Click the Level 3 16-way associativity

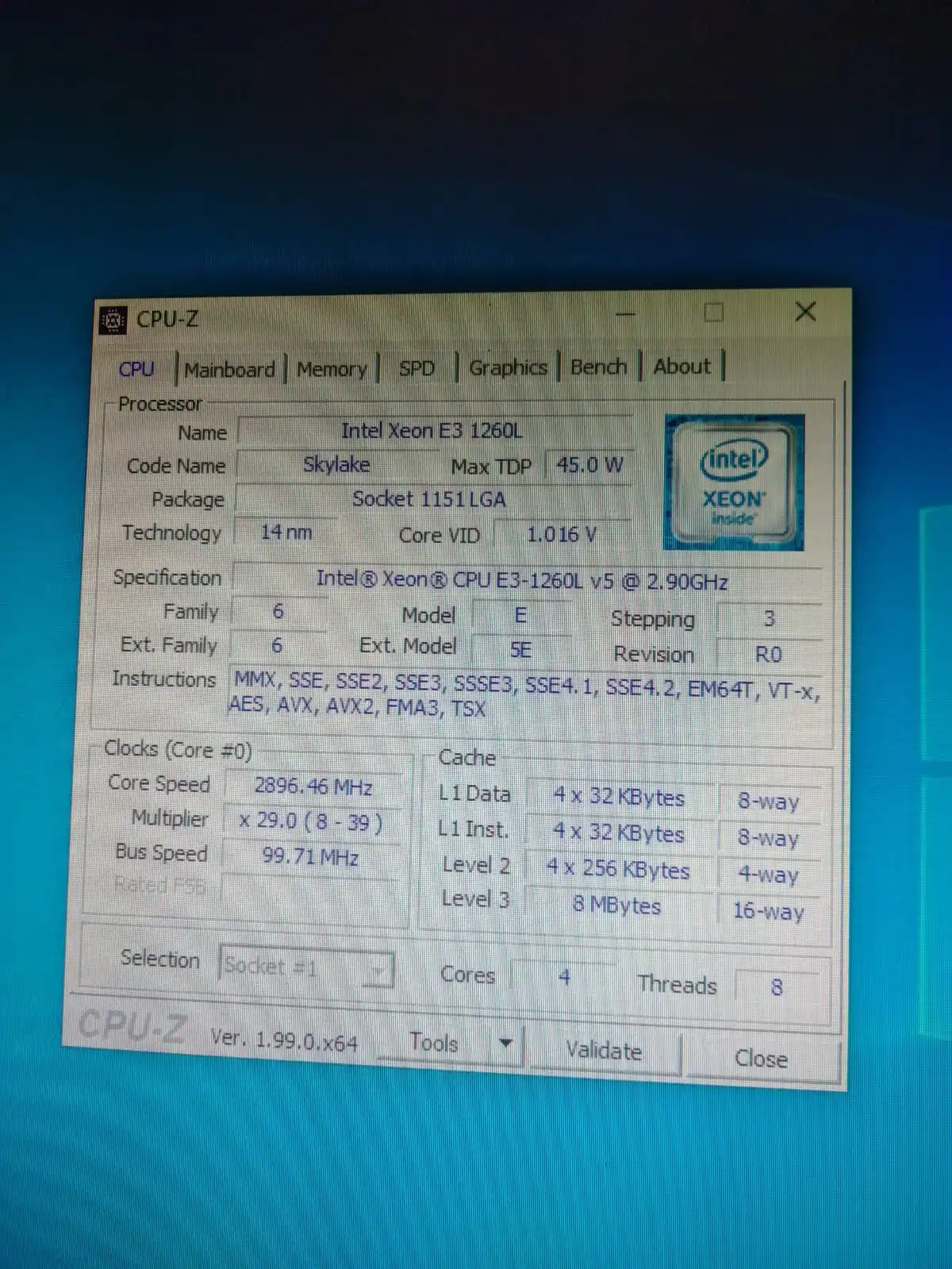click(769, 911)
